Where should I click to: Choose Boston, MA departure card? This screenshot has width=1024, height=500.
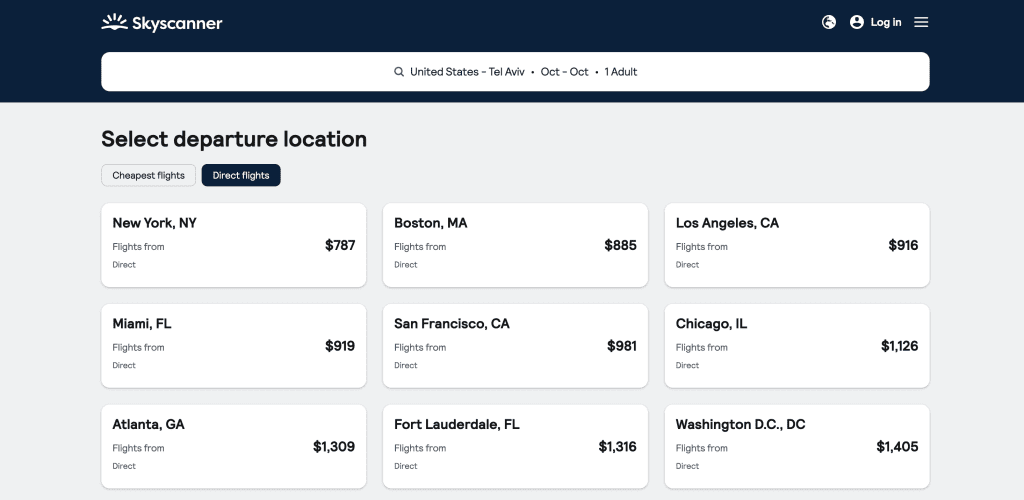coord(515,245)
